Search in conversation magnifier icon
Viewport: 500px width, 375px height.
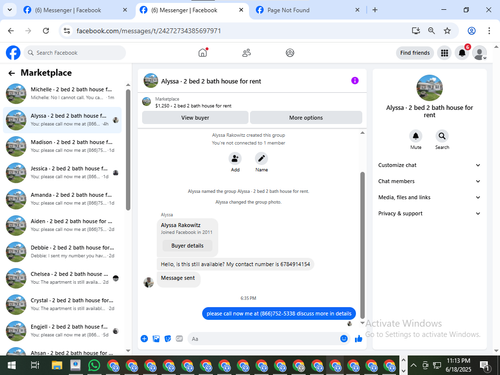click(x=442, y=136)
